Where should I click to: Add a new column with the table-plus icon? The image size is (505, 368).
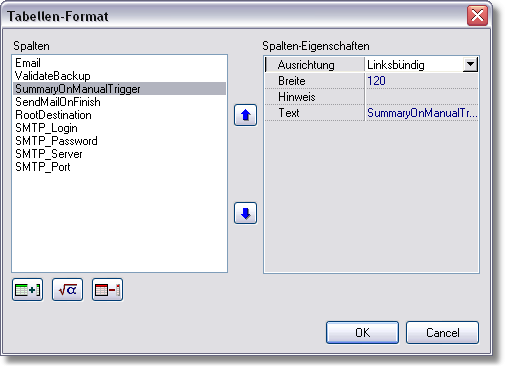tap(27, 290)
